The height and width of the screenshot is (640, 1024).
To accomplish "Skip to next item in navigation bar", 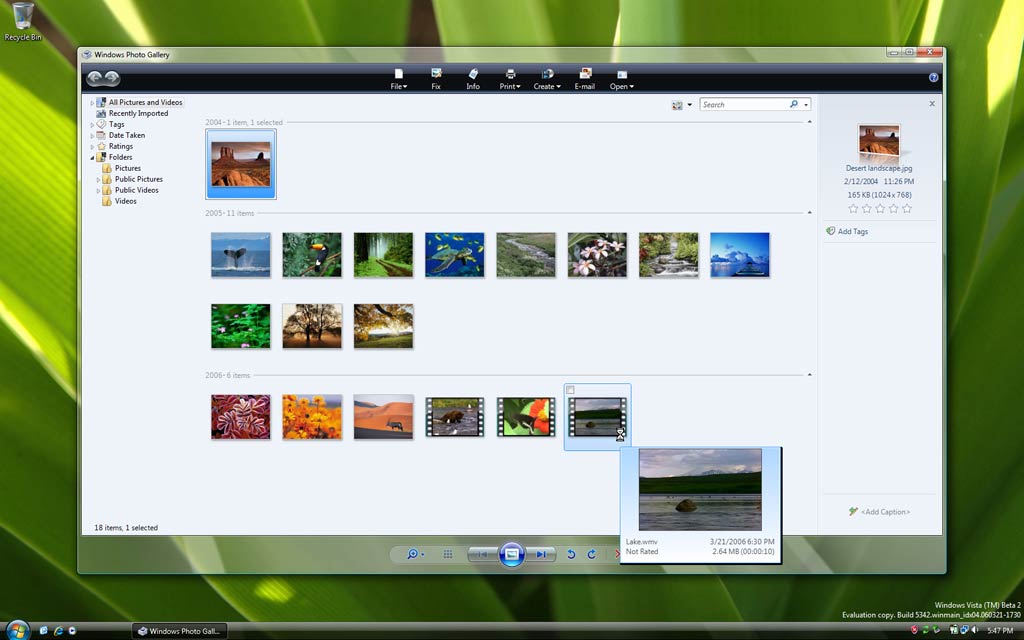I will click(x=541, y=554).
